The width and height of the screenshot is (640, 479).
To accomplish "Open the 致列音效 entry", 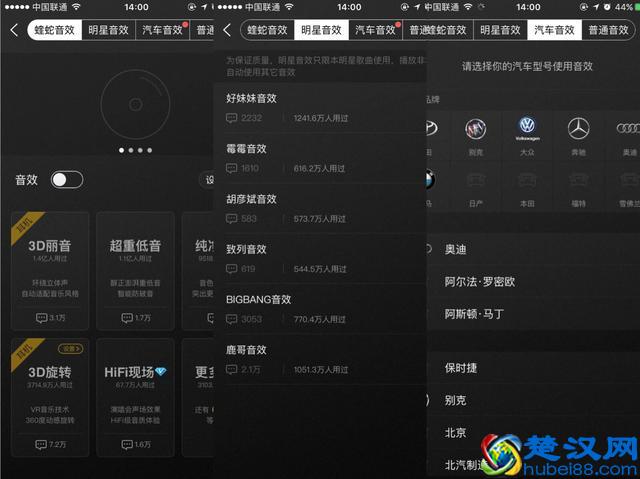I will (x=320, y=259).
